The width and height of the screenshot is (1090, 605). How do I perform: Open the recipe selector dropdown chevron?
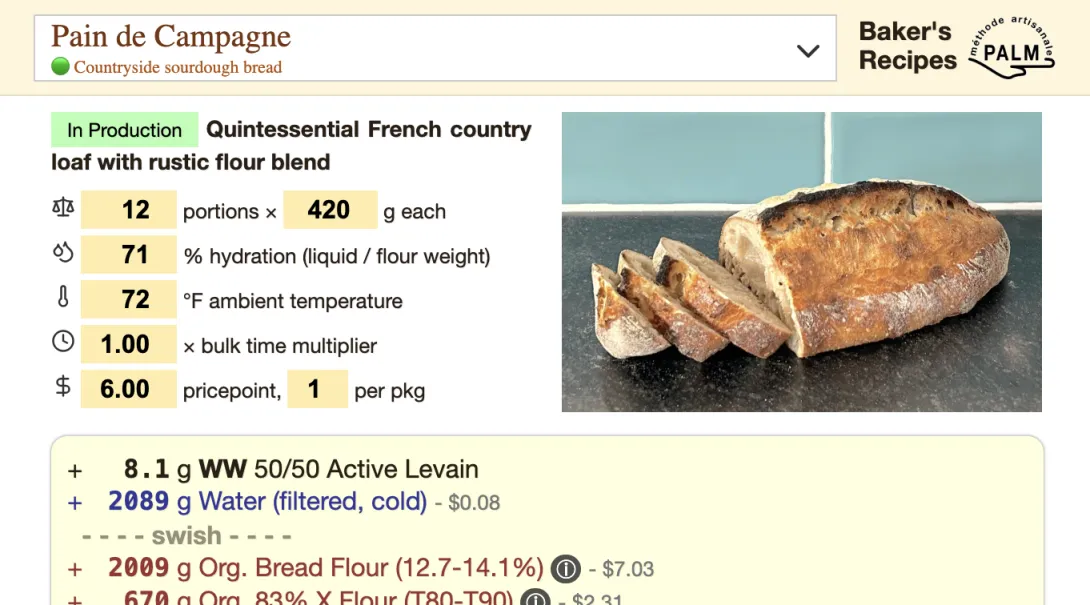[807, 48]
